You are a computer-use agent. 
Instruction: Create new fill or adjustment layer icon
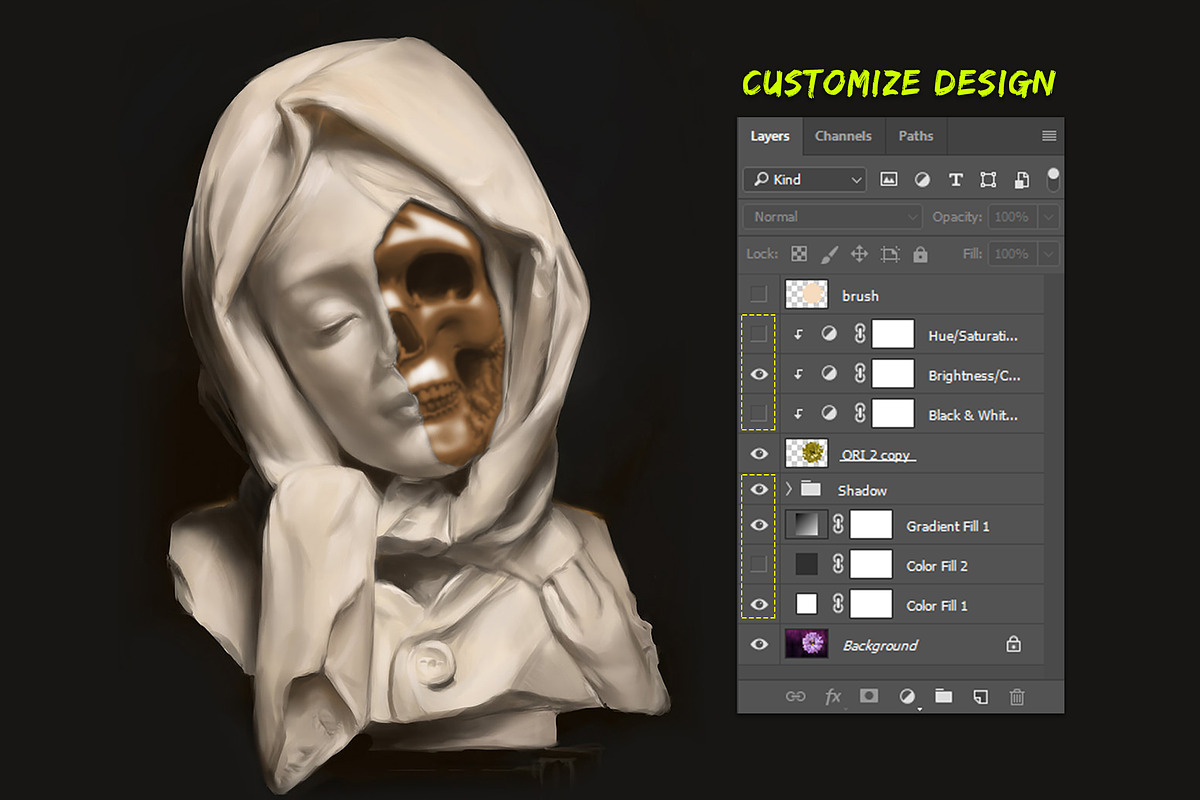pos(907,696)
